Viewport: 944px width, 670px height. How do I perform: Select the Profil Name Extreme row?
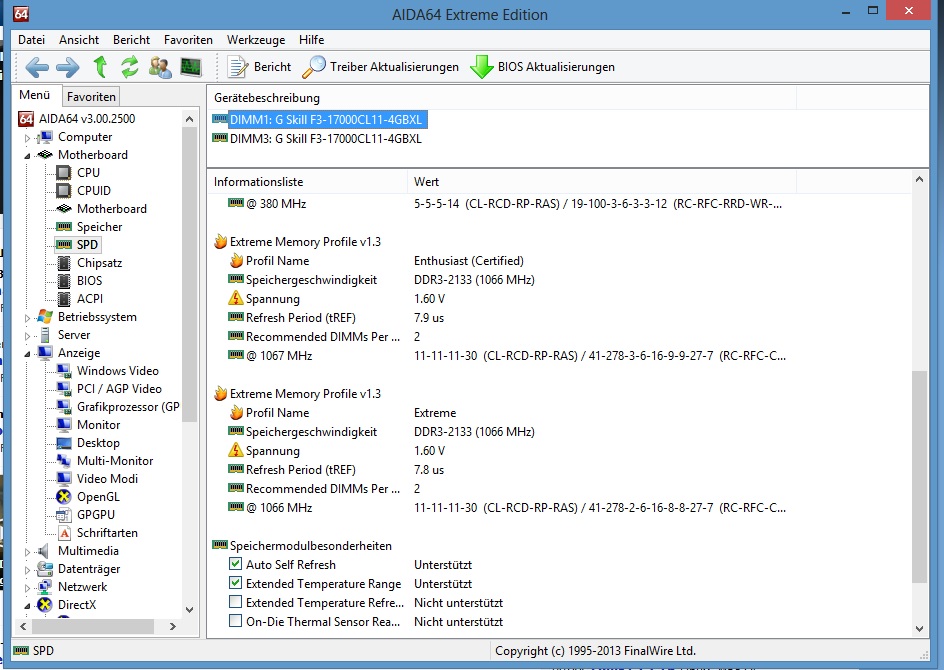[341, 413]
